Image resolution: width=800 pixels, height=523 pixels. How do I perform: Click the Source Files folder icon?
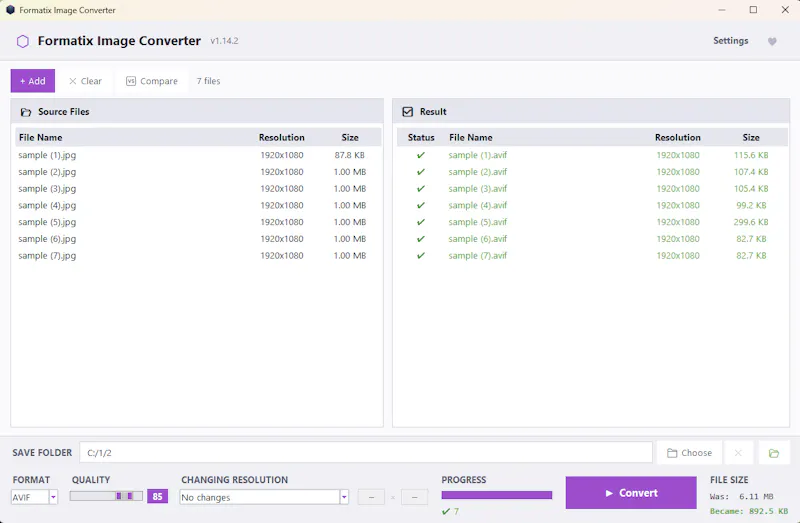click(x=26, y=112)
